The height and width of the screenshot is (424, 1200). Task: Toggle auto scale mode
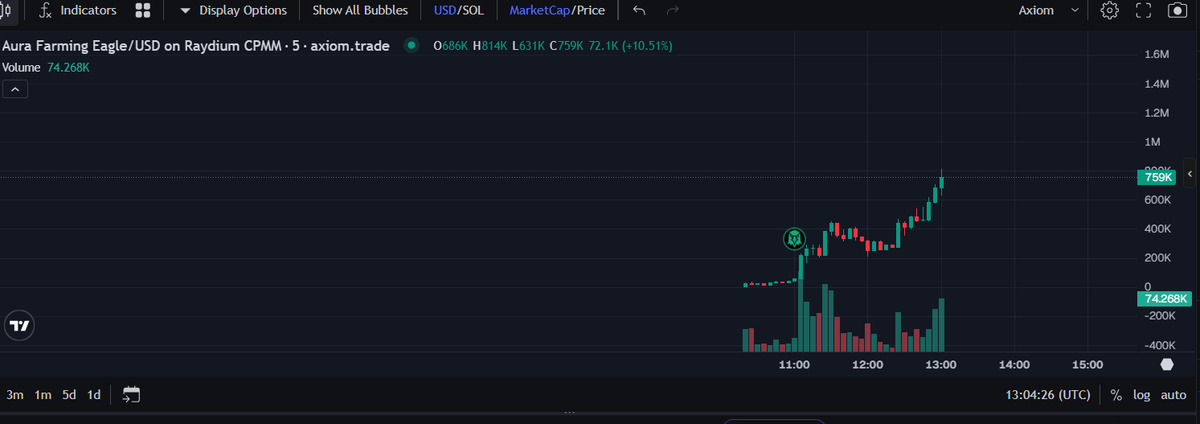pyautogui.click(x=1173, y=395)
